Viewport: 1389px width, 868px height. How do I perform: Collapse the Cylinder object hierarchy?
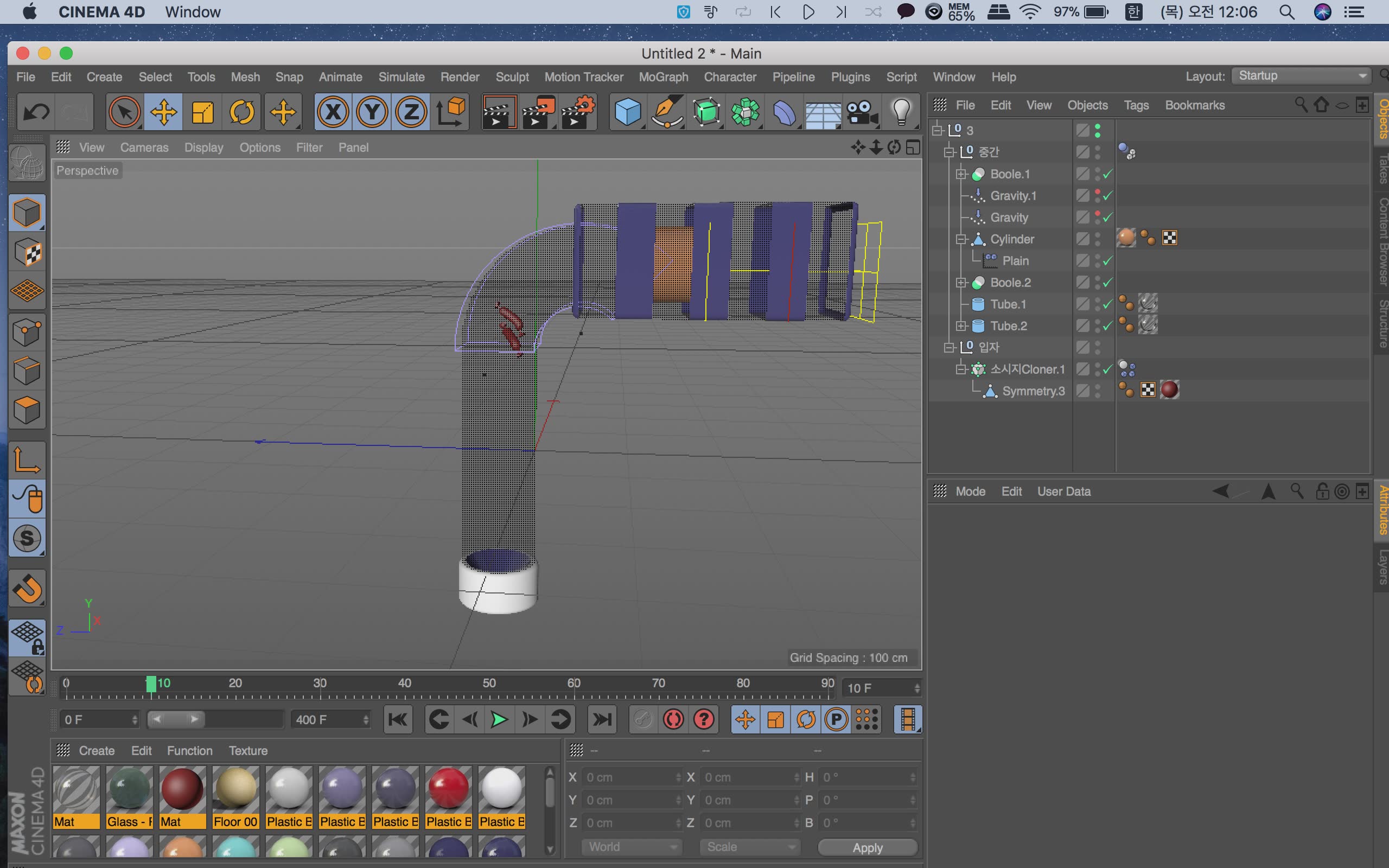pyautogui.click(x=961, y=239)
